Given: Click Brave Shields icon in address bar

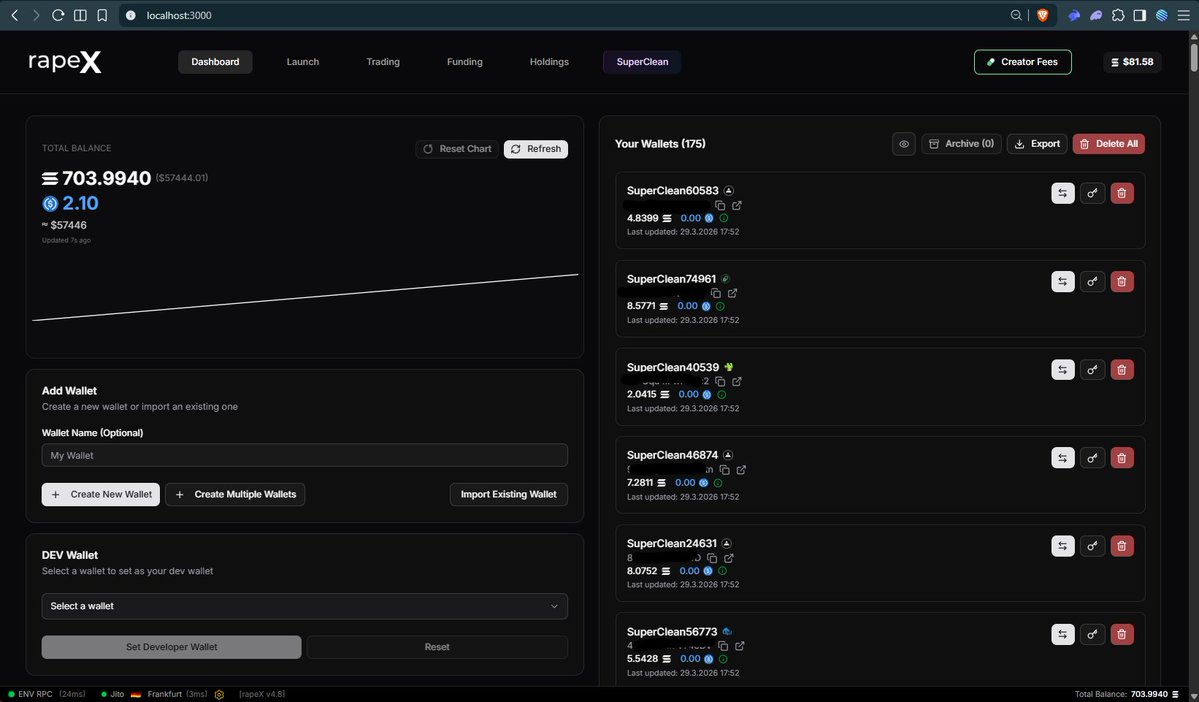Looking at the screenshot, I should (x=1042, y=15).
